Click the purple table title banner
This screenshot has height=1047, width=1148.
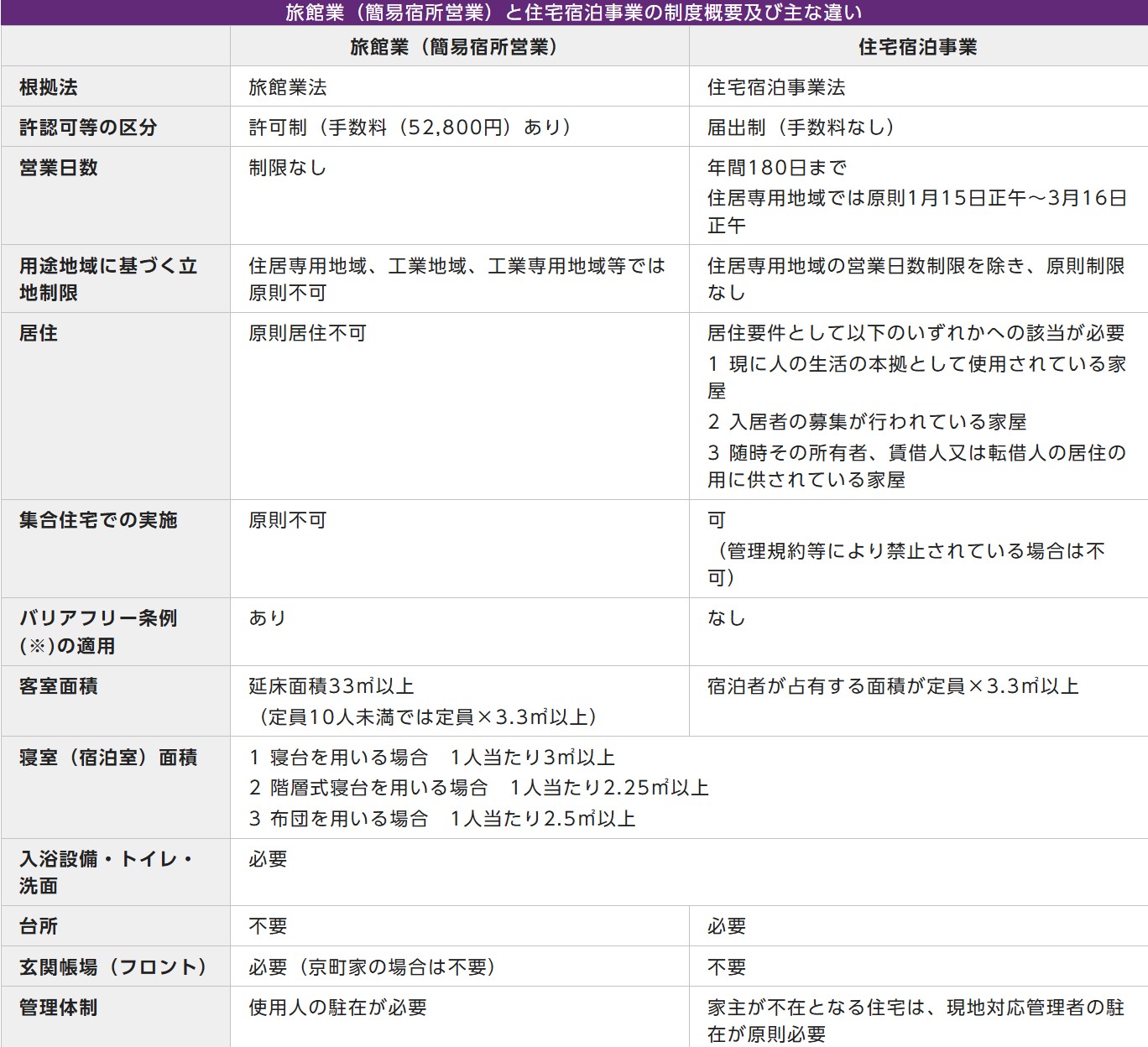(574, 13)
